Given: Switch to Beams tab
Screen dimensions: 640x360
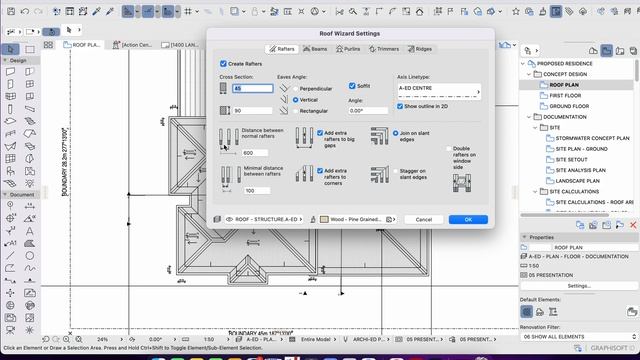Looking at the screenshot, I should tap(315, 49).
